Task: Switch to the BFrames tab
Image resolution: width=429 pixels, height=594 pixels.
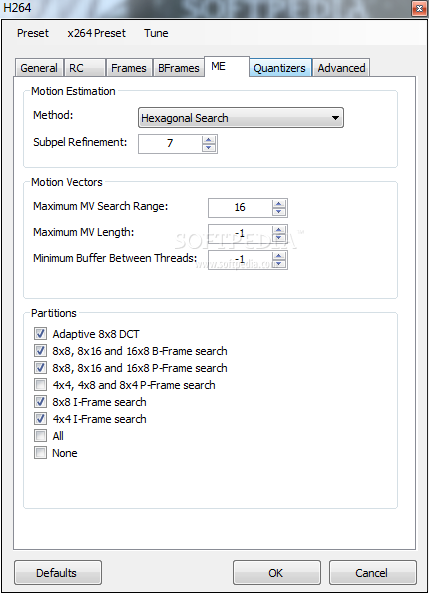Action: click(x=178, y=68)
